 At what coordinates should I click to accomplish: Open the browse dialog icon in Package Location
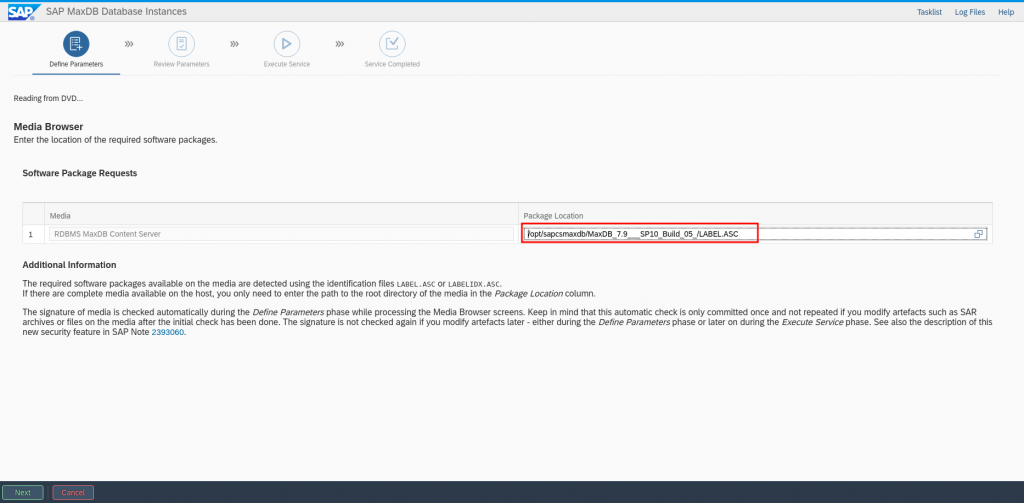click(x=979, y=234)
